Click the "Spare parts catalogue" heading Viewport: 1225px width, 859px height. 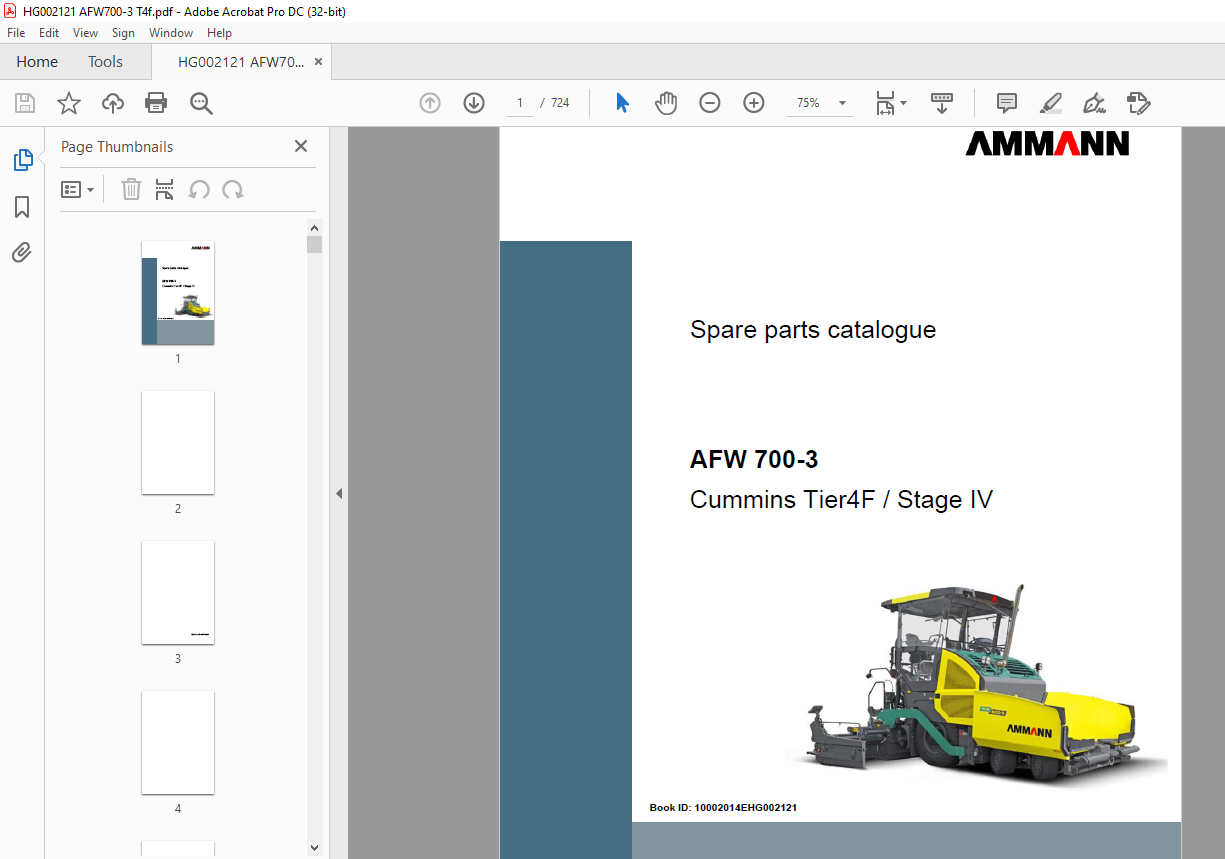(813, 330)
